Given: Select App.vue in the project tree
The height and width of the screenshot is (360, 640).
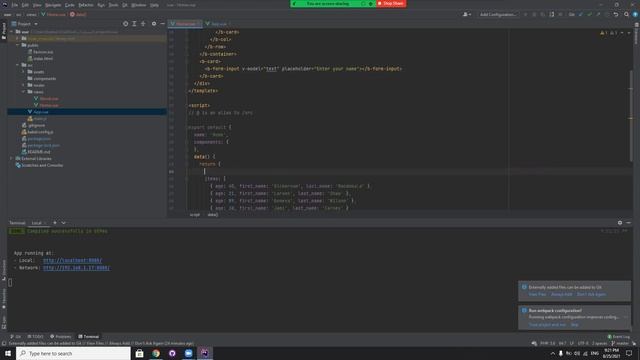Looking at the screenshot, I should (x=41, y=112).
